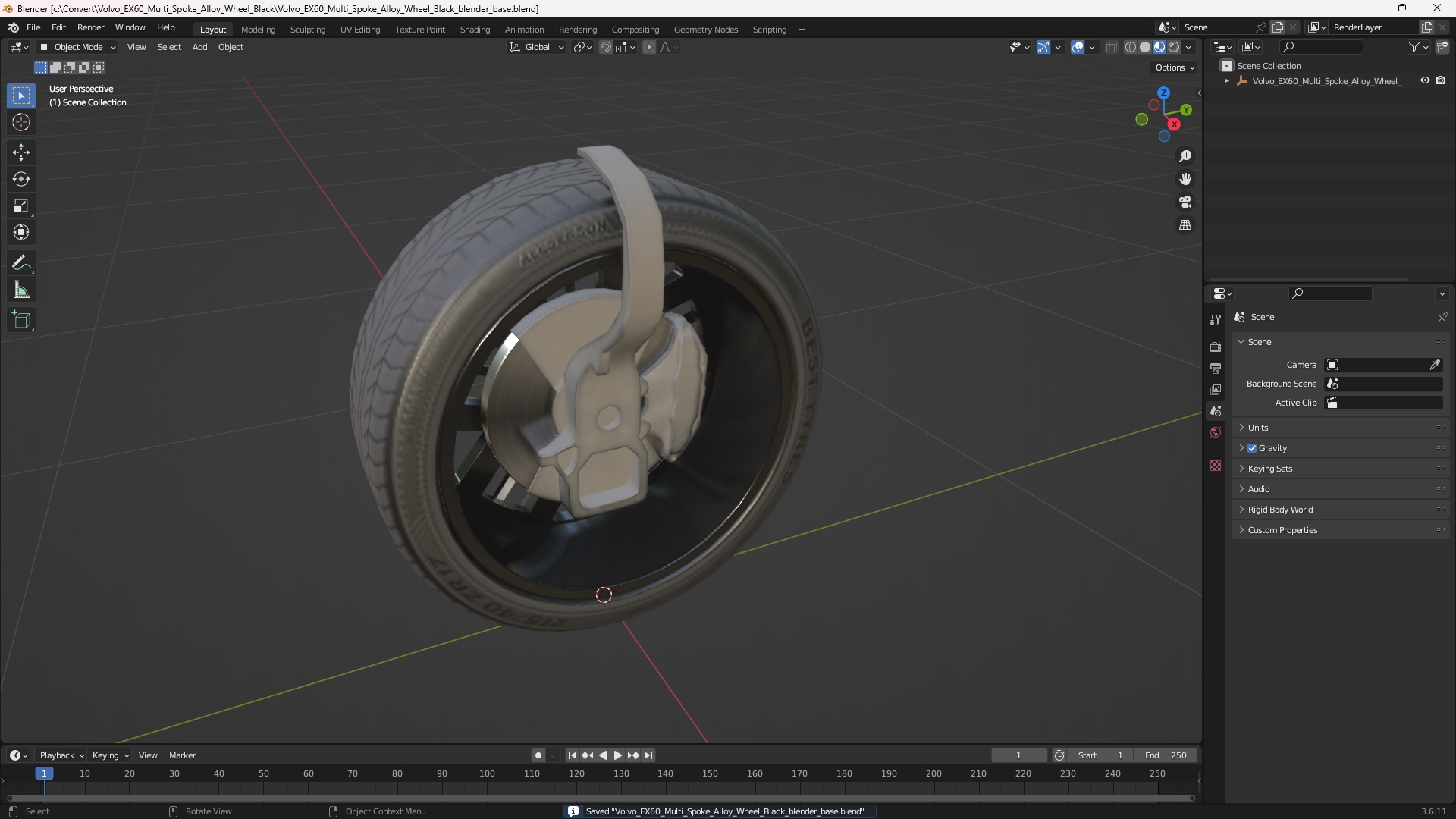Activate the combined Transform tool

click(x=21, y=232)
